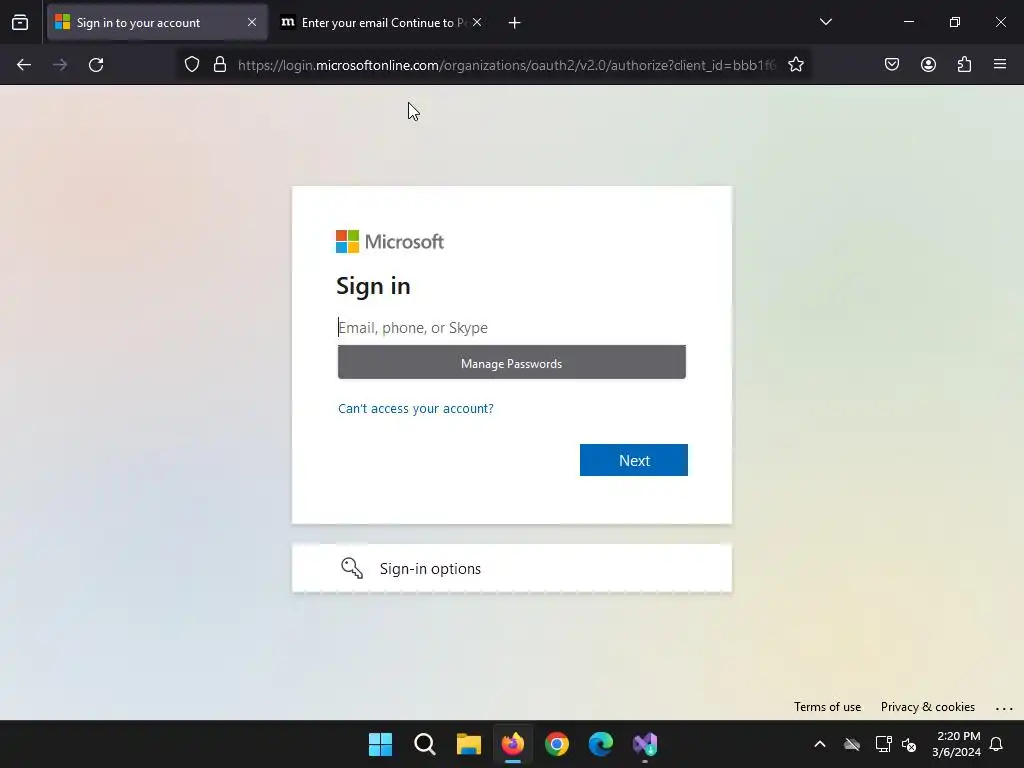Click the forward navigation arrow
The height and width of the screenshot is (768, 1024).
tap(60, 65)
